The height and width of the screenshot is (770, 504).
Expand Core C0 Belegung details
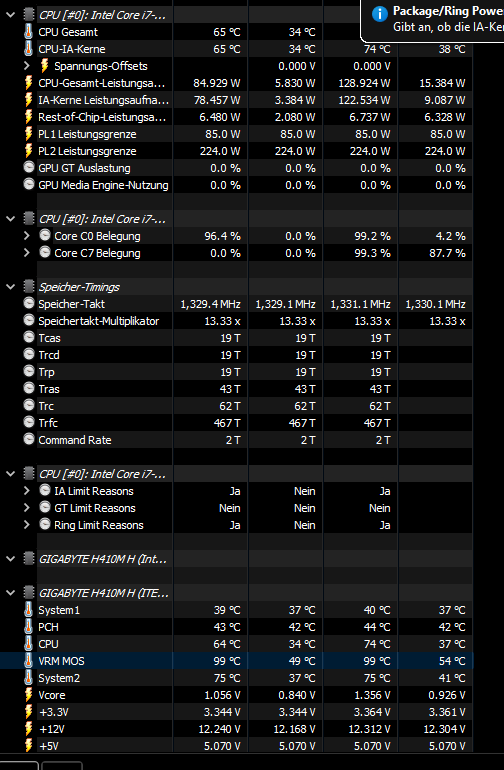point(27,236)
